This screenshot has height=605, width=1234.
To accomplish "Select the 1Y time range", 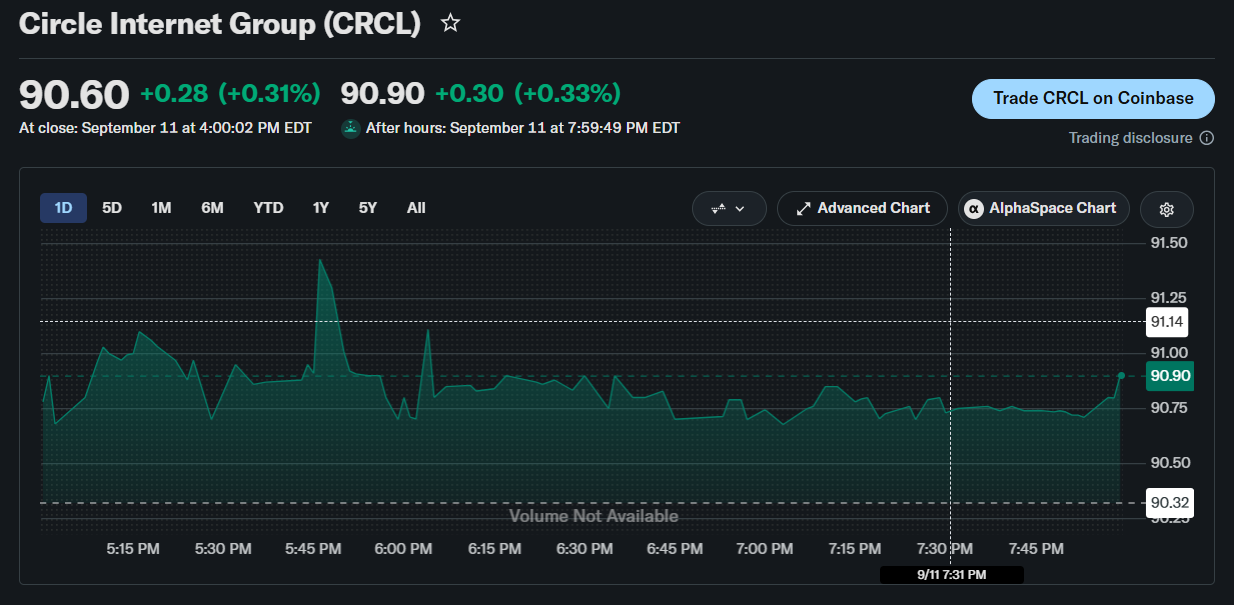I will (x=320, y=208).
